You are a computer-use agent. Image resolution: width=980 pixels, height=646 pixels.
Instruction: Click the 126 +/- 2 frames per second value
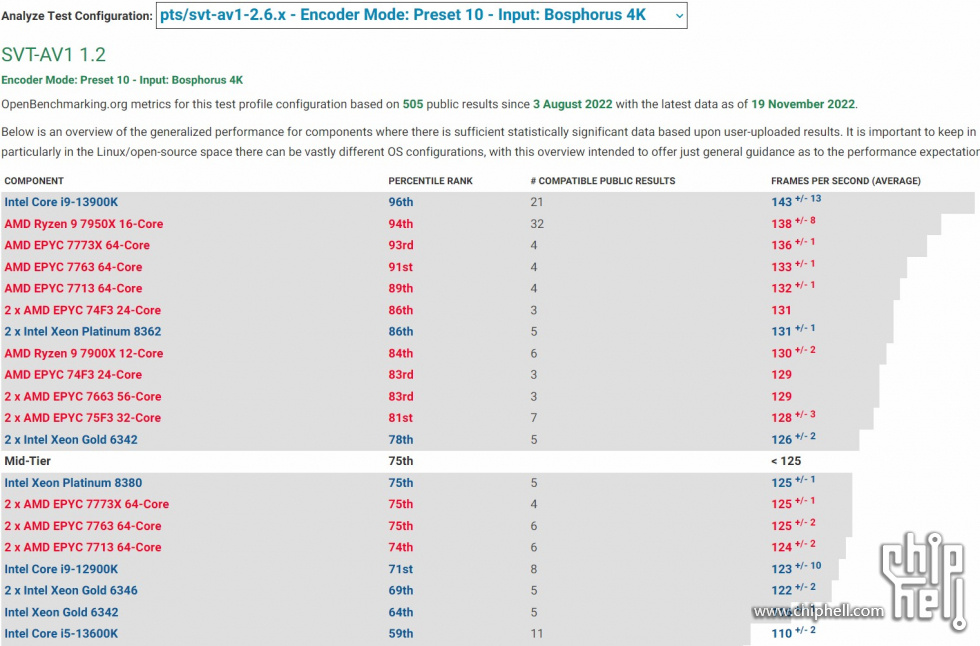point(793,438)
